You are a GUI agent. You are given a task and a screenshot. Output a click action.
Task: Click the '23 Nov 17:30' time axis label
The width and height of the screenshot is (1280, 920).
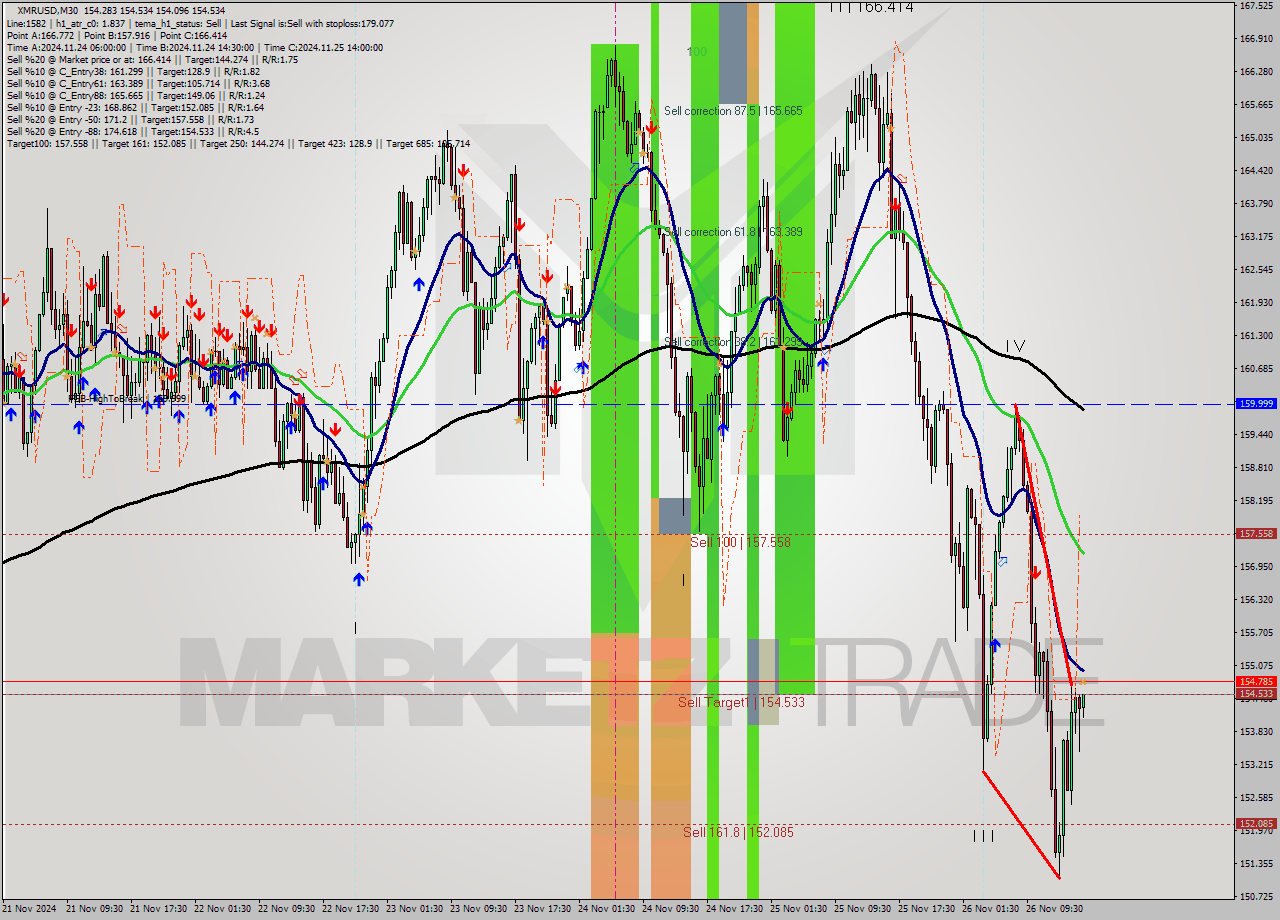pyautogui.click(x=542, y=909)
